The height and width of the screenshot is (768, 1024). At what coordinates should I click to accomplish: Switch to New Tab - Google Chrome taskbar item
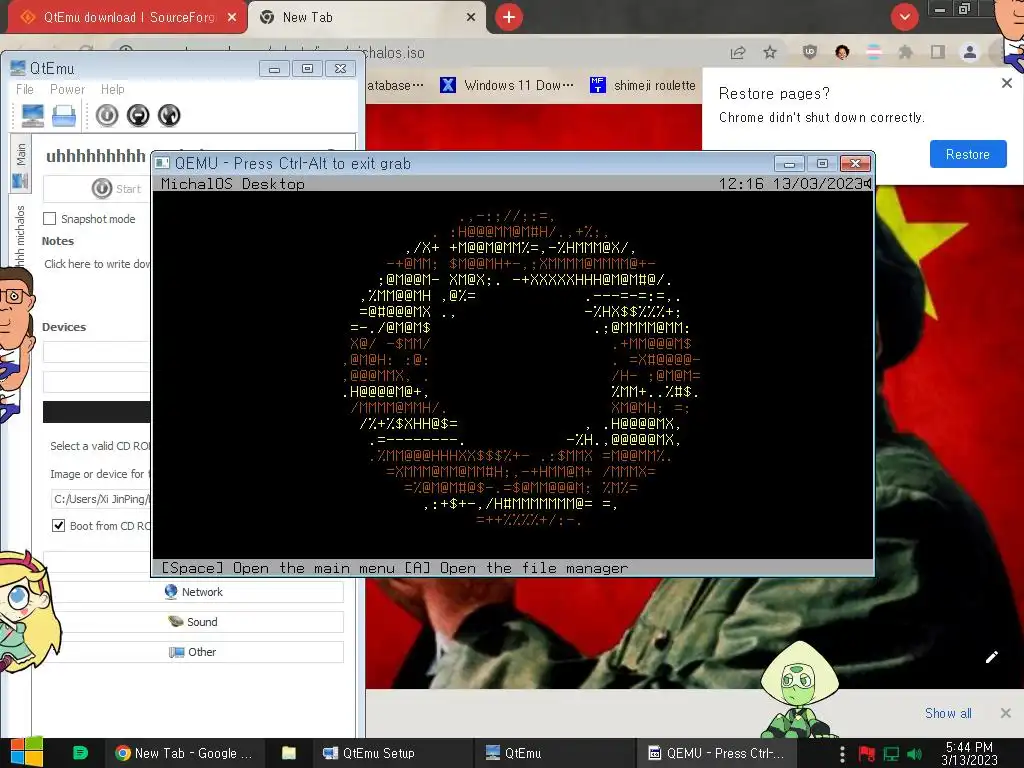(x=184, y=753)
